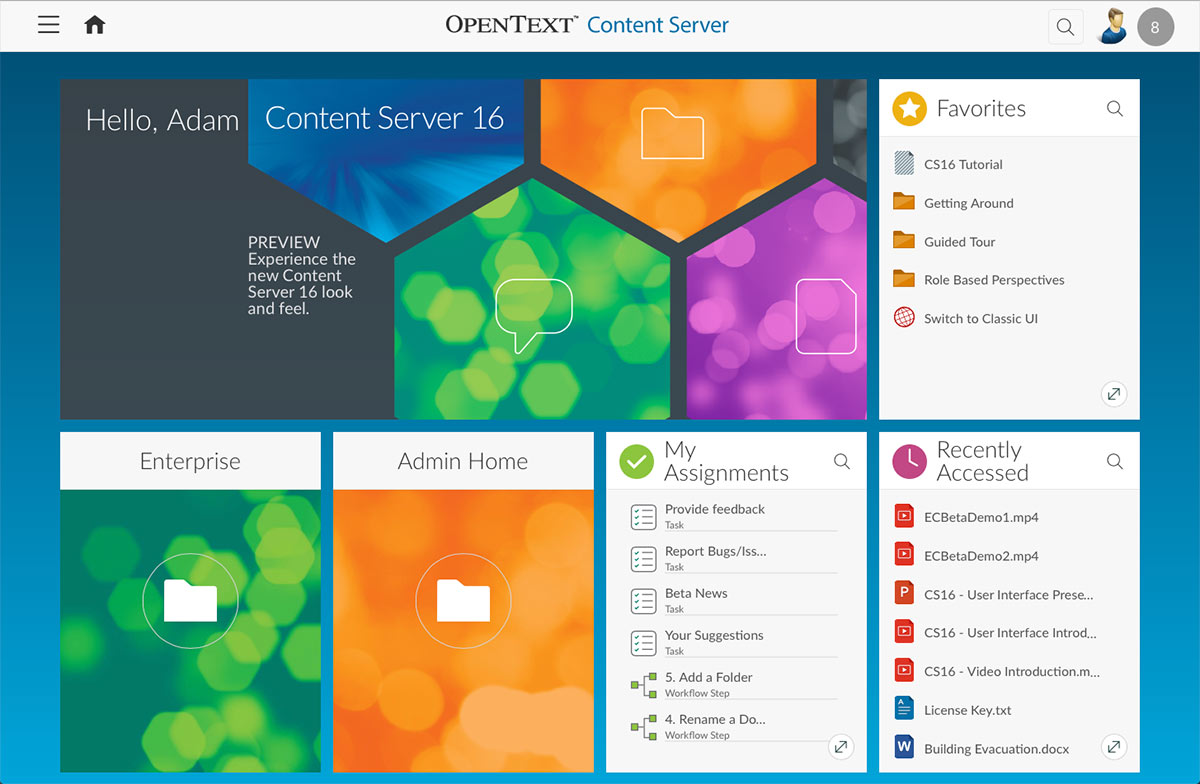Expand the Recently Accessed widget
The image size is (1200, 784).
point(1114,747)
